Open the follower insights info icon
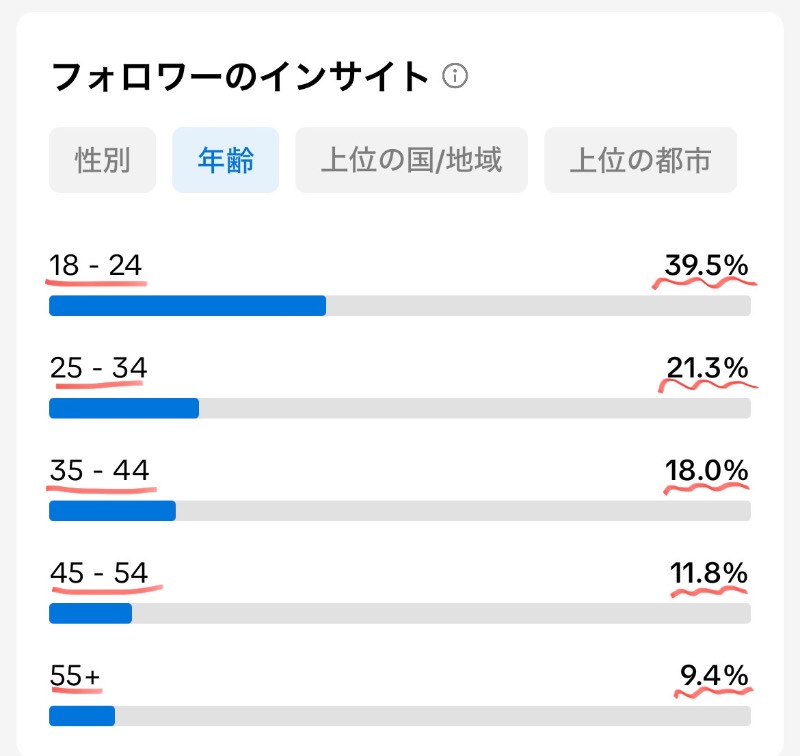 [x=455, y=77]
